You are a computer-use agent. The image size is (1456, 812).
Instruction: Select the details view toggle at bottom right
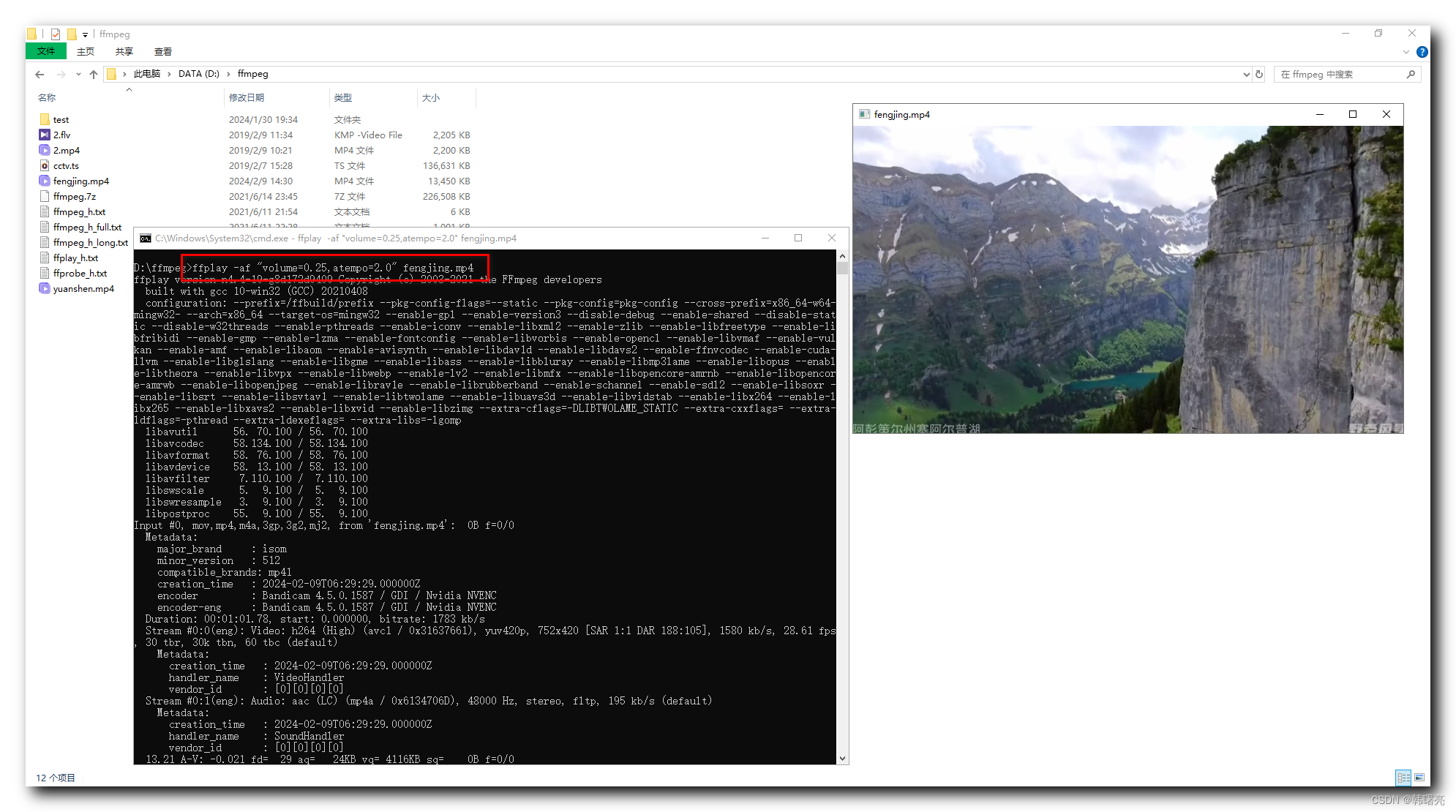coord(1403,778)
